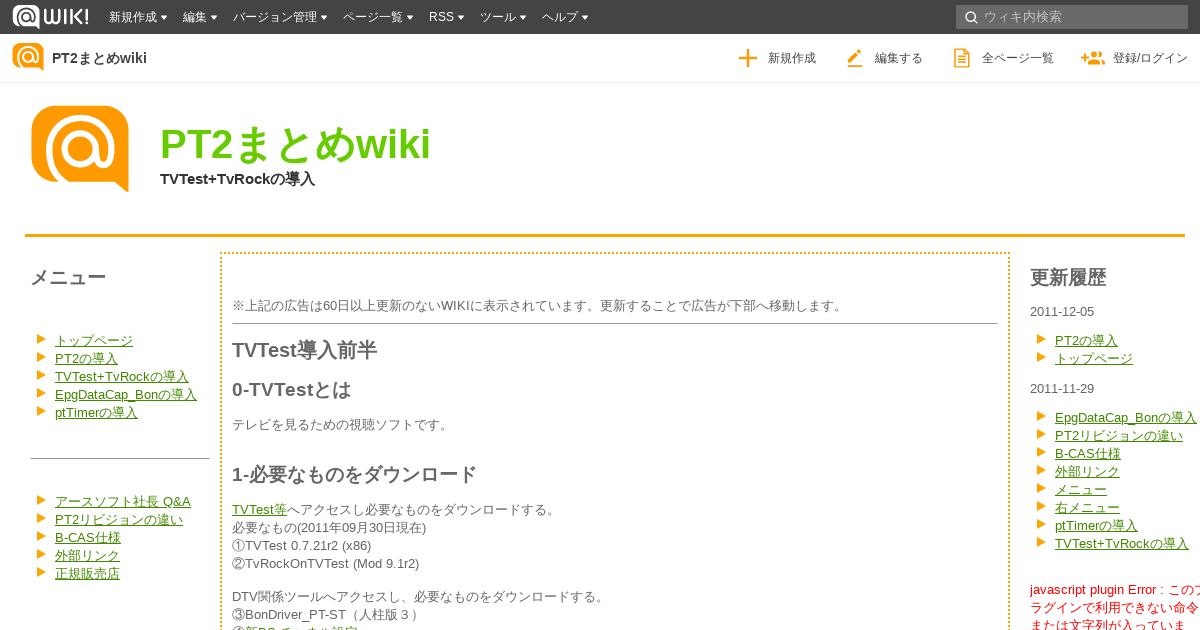Click the @WIKI logo in top bar
The image size is (1200, 630).
[x=51, y=16]
